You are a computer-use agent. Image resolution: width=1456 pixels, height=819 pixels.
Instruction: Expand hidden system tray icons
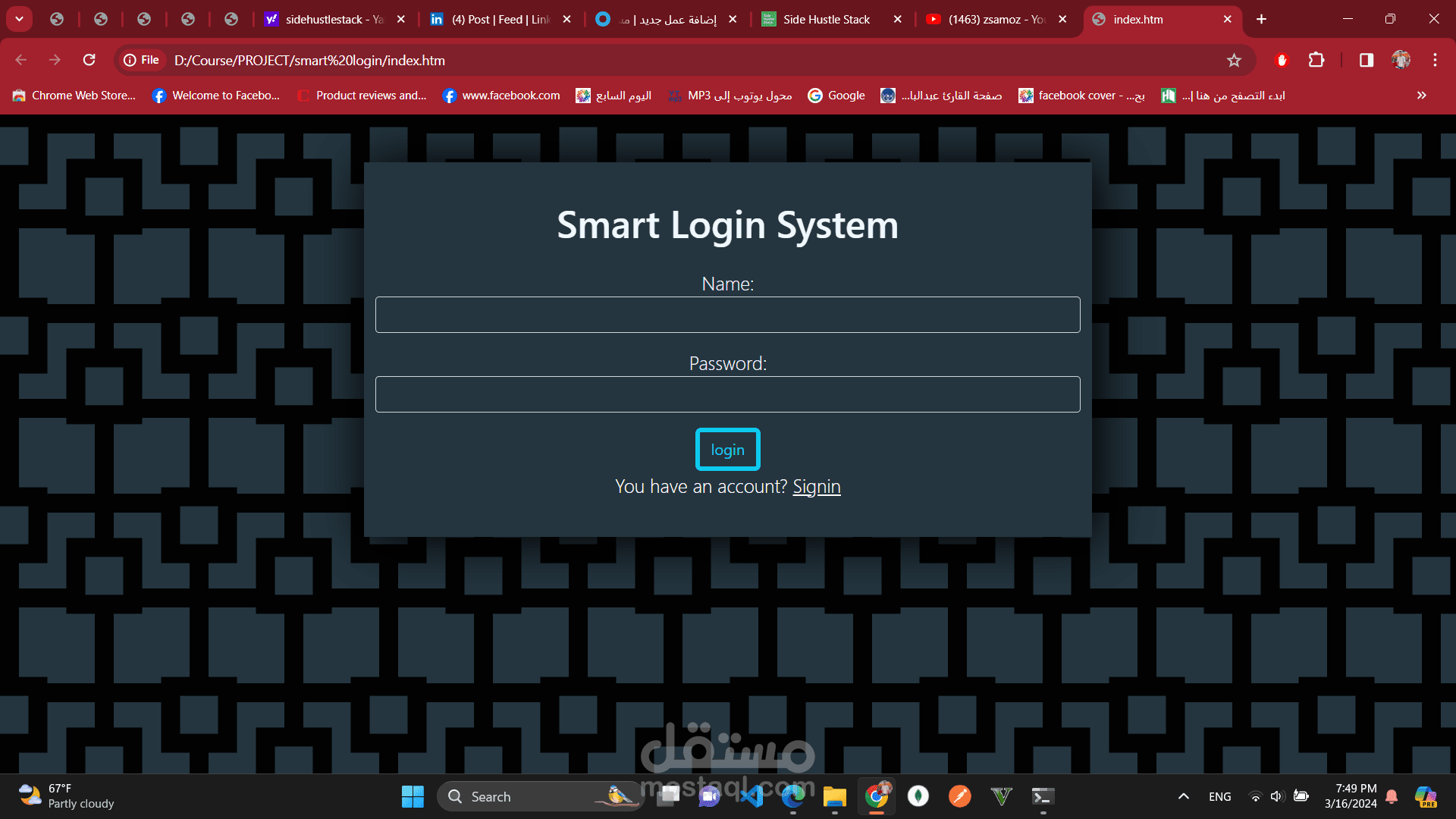(x=1183, y=796)
